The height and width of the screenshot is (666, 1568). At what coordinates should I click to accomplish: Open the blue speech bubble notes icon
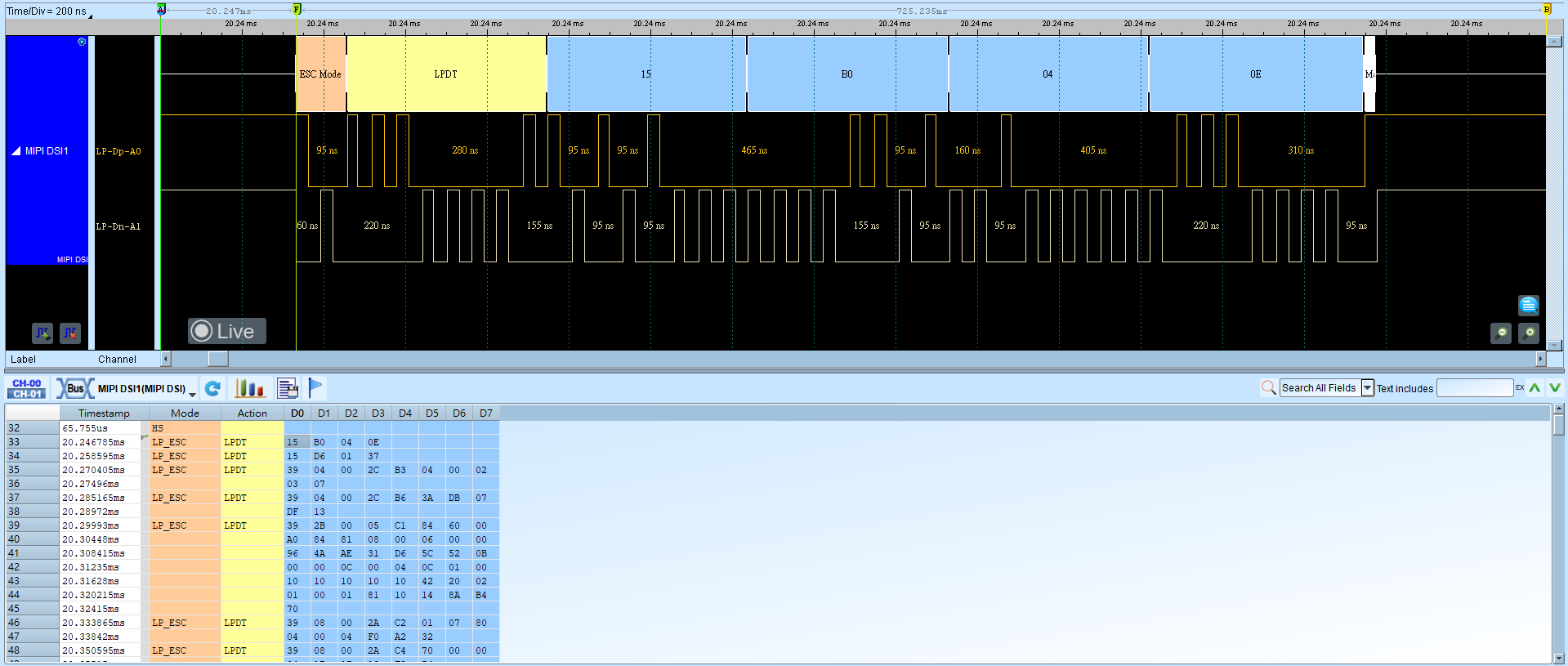click(x=1529, y=305)
